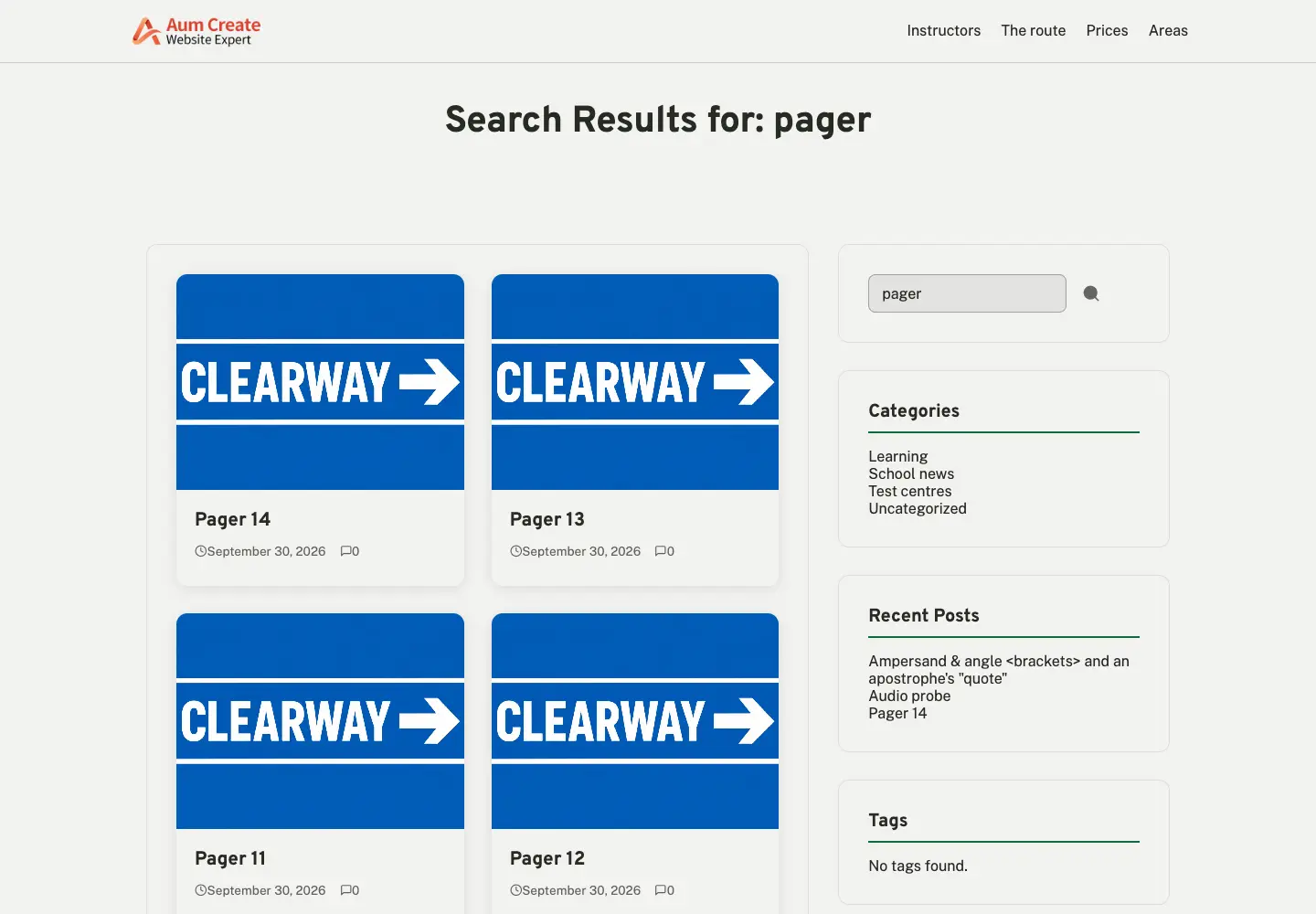
Task: Click the Pager 13 Clearway thumbnail
Action: (x=635, y=382)
